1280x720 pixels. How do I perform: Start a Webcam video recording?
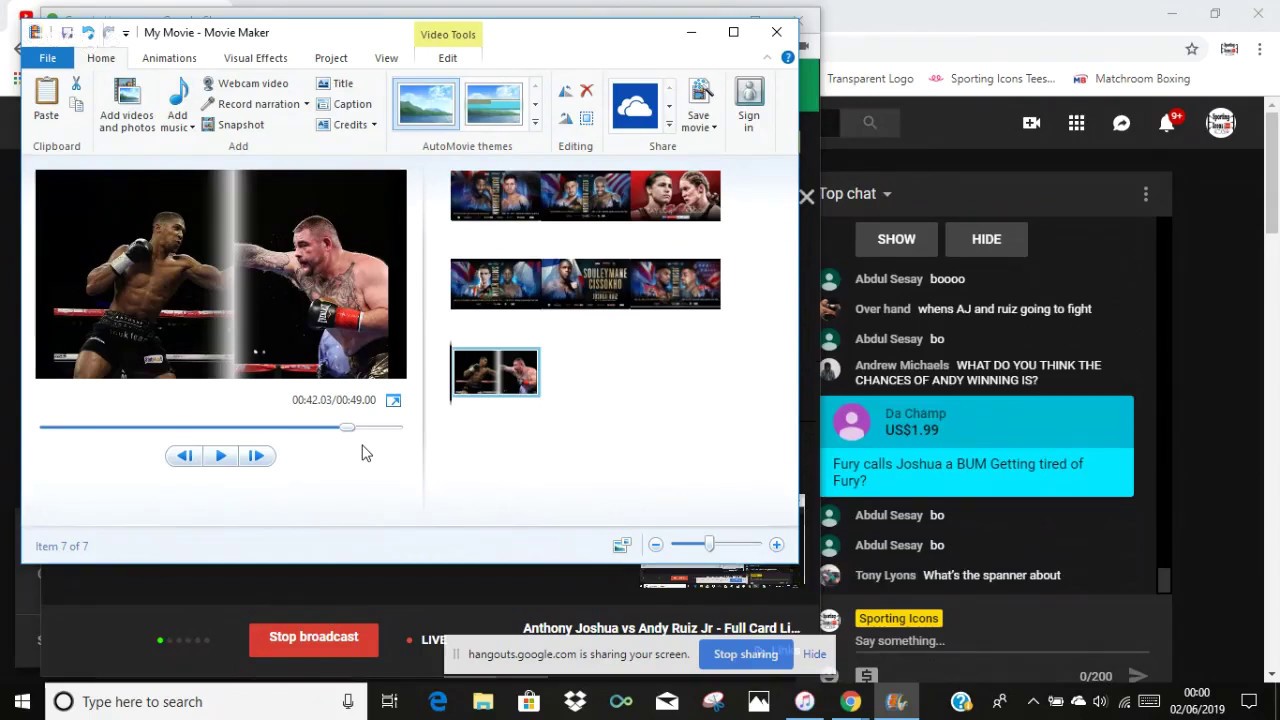coord(245,84)
